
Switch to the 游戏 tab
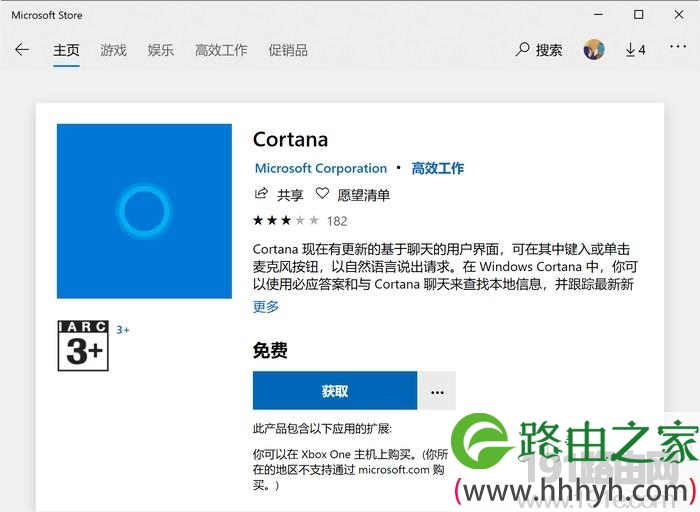point(113,50)
